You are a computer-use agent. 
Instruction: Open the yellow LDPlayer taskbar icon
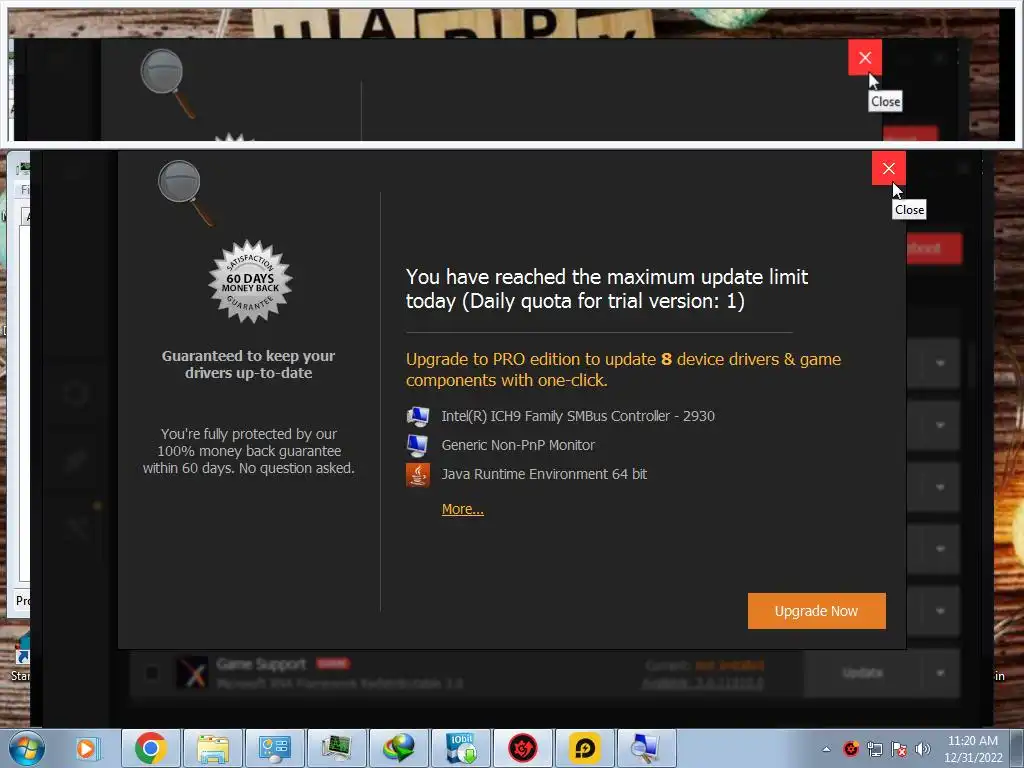[585, 748]
